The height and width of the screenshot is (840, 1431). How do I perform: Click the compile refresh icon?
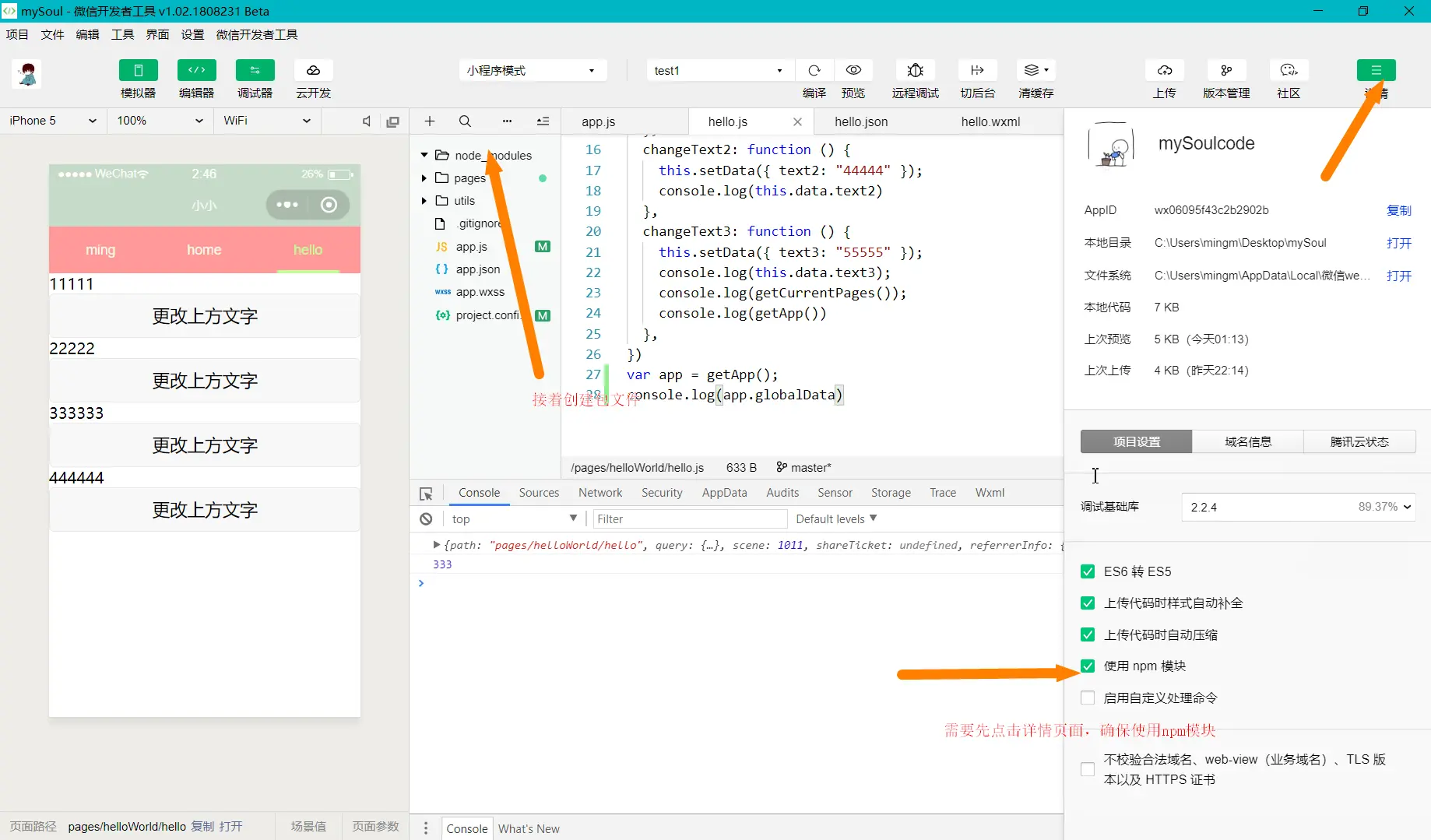[814, 70]
